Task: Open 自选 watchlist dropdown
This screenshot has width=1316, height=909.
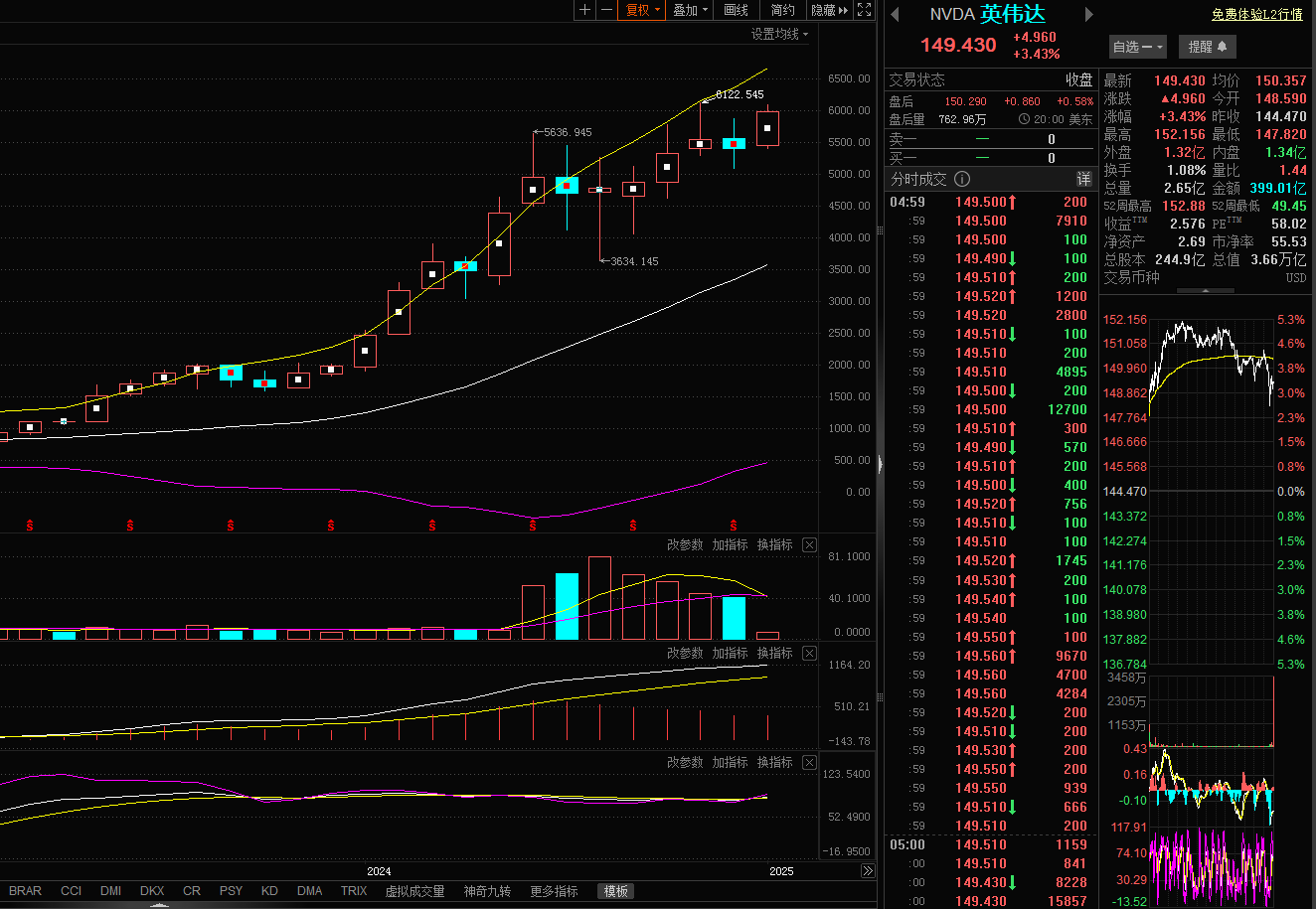Action: [1138, 47]
